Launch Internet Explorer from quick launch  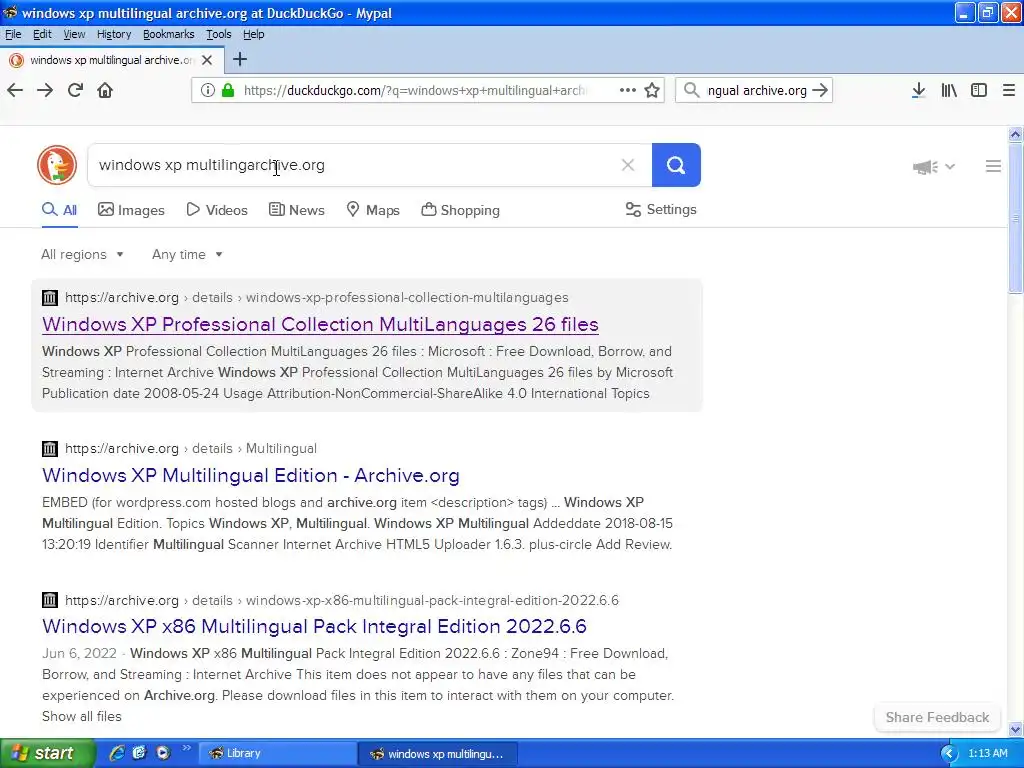coord(117,753)
